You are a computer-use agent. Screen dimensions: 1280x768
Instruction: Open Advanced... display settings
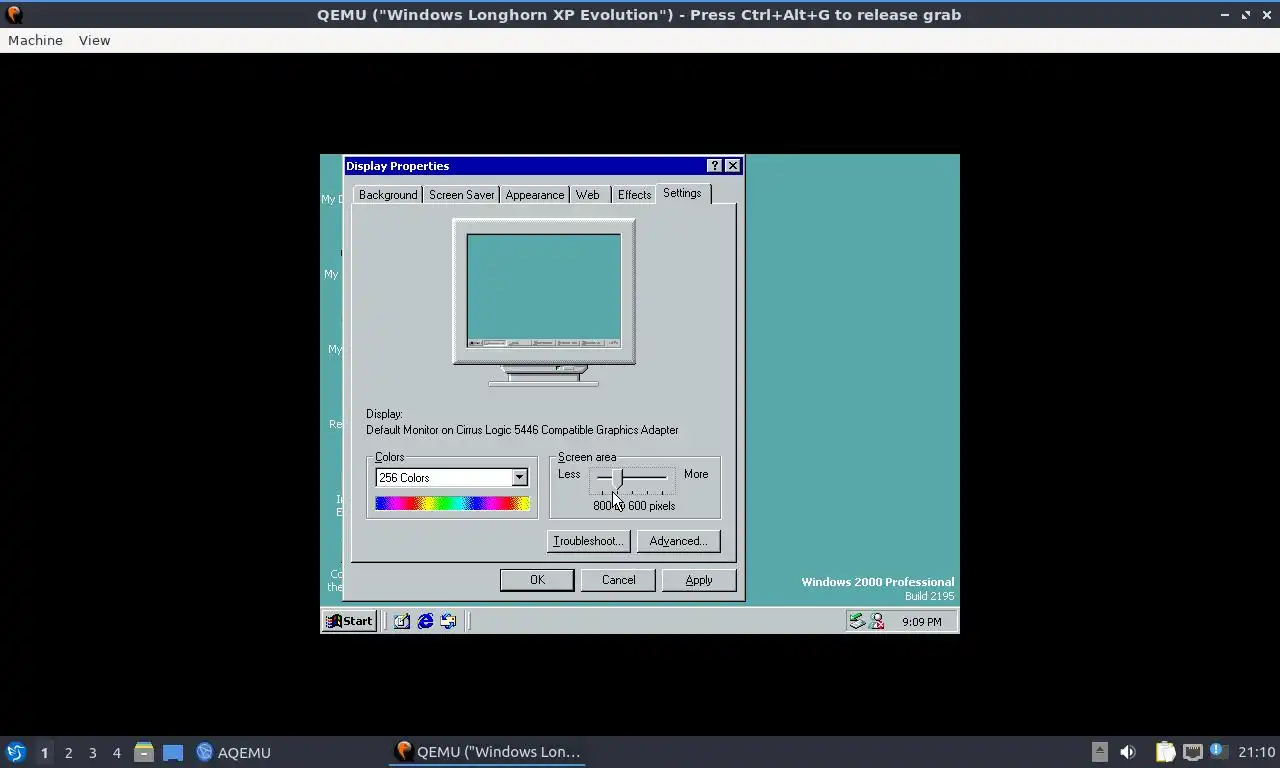coord(678,541)
